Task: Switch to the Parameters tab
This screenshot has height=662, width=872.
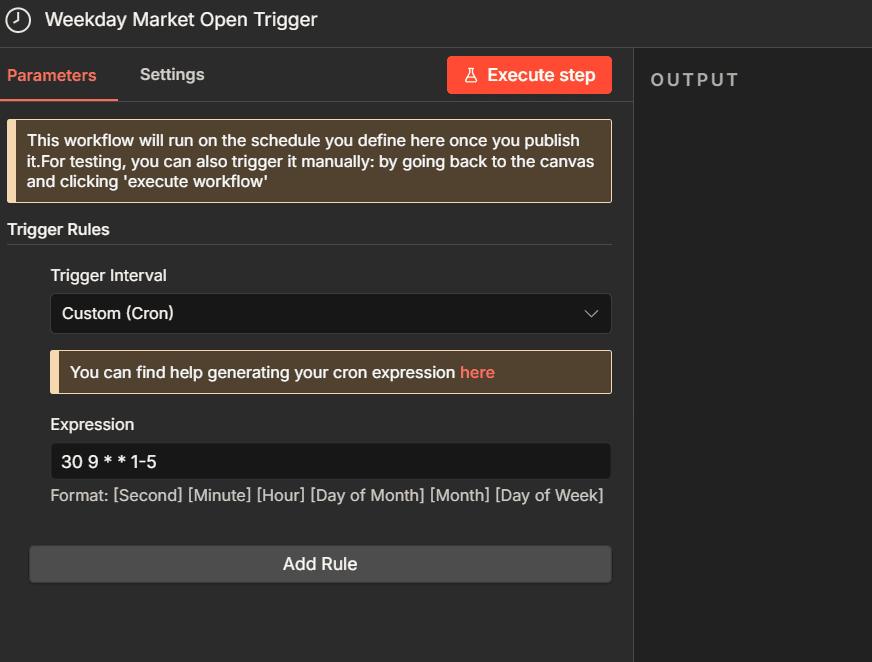Action: 52,75
